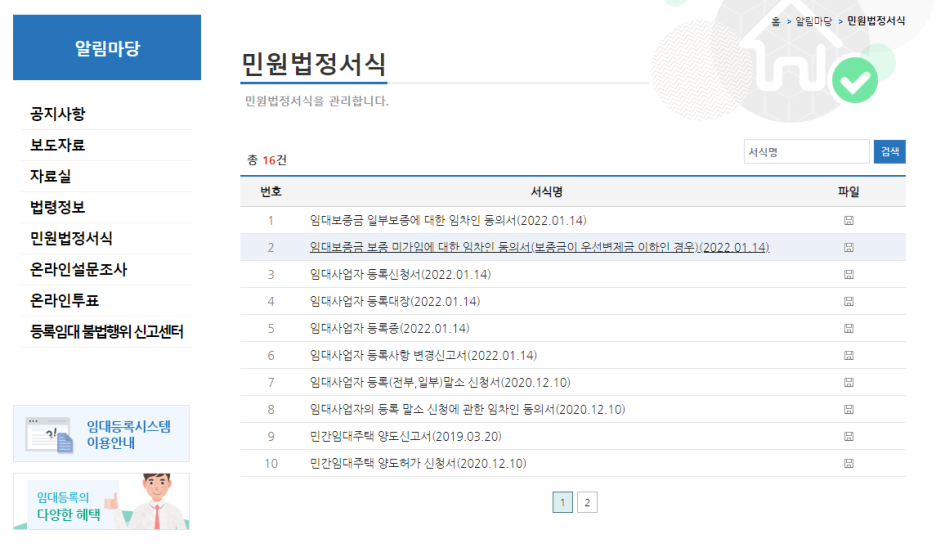Open 임대등록시스템 이용안내 banner
Viewport: 936px width, 548px height.
coord(101,433)
